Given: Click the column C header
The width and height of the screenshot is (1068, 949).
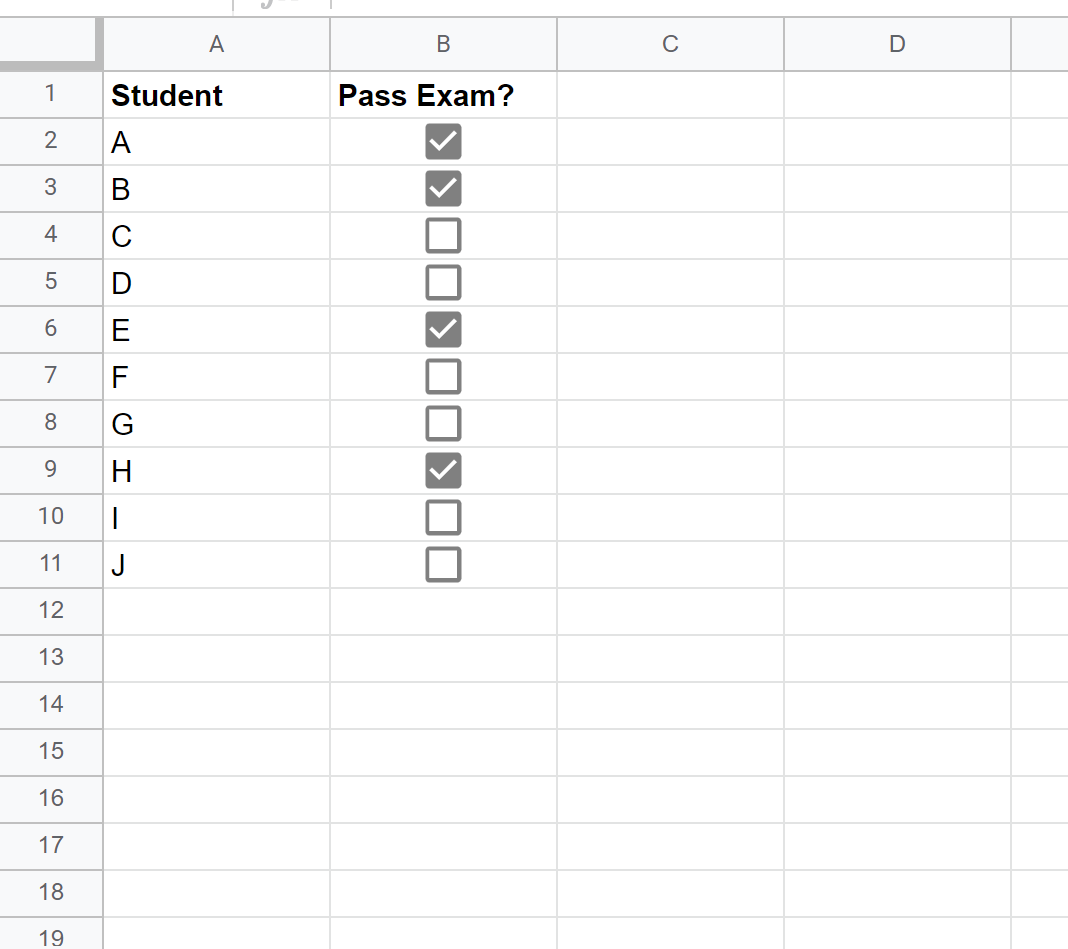Looking at the screenshot, I should click(x=670, y=44).
